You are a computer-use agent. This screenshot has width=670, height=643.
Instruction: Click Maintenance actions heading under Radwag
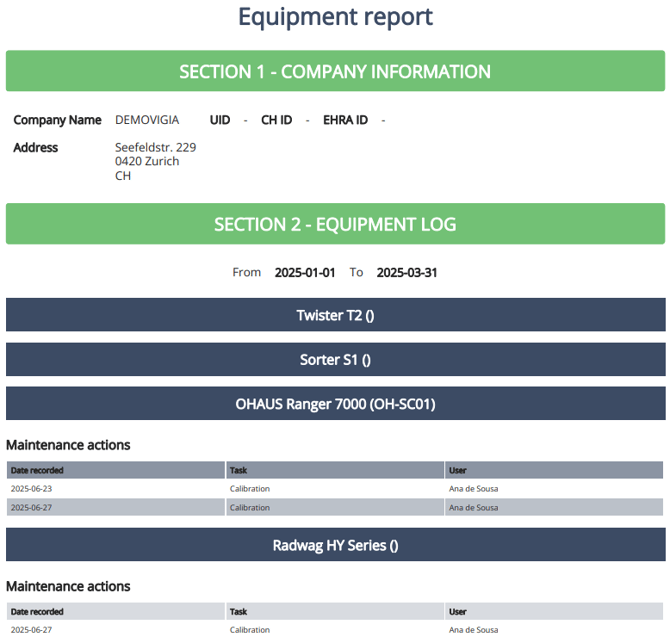click(x=68, y=586)
